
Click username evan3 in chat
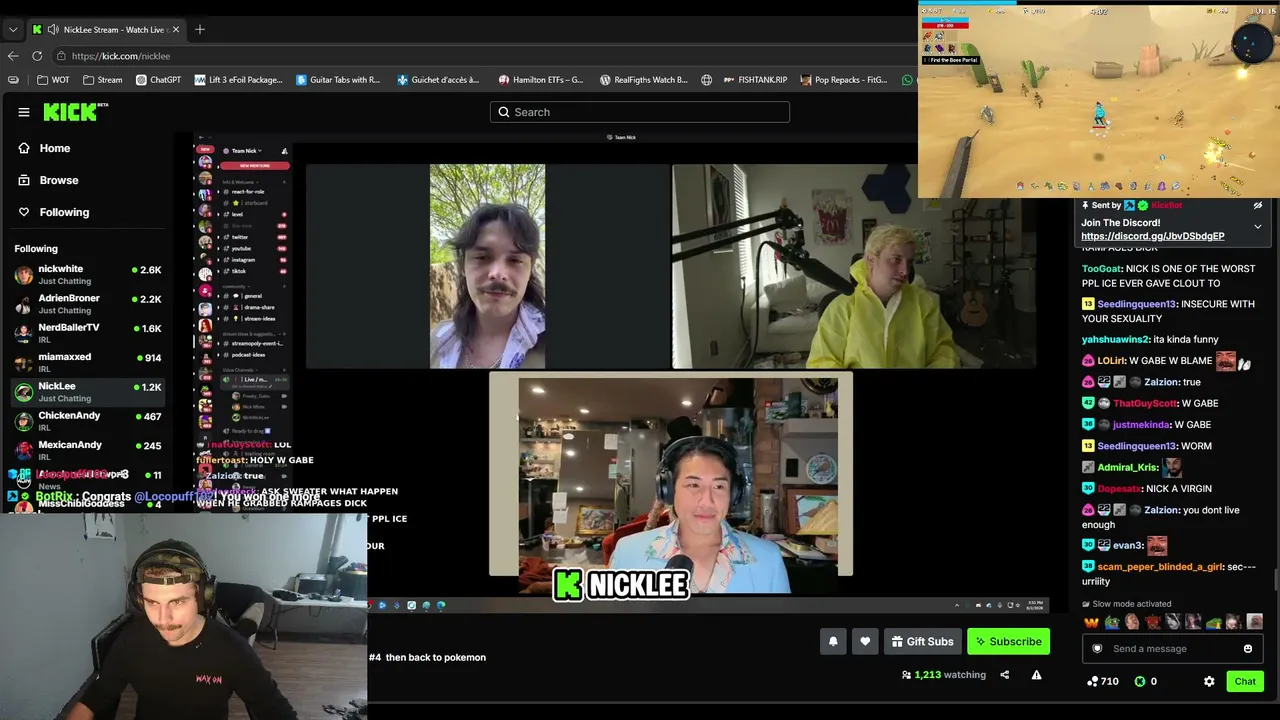(x=1127, y=546)
